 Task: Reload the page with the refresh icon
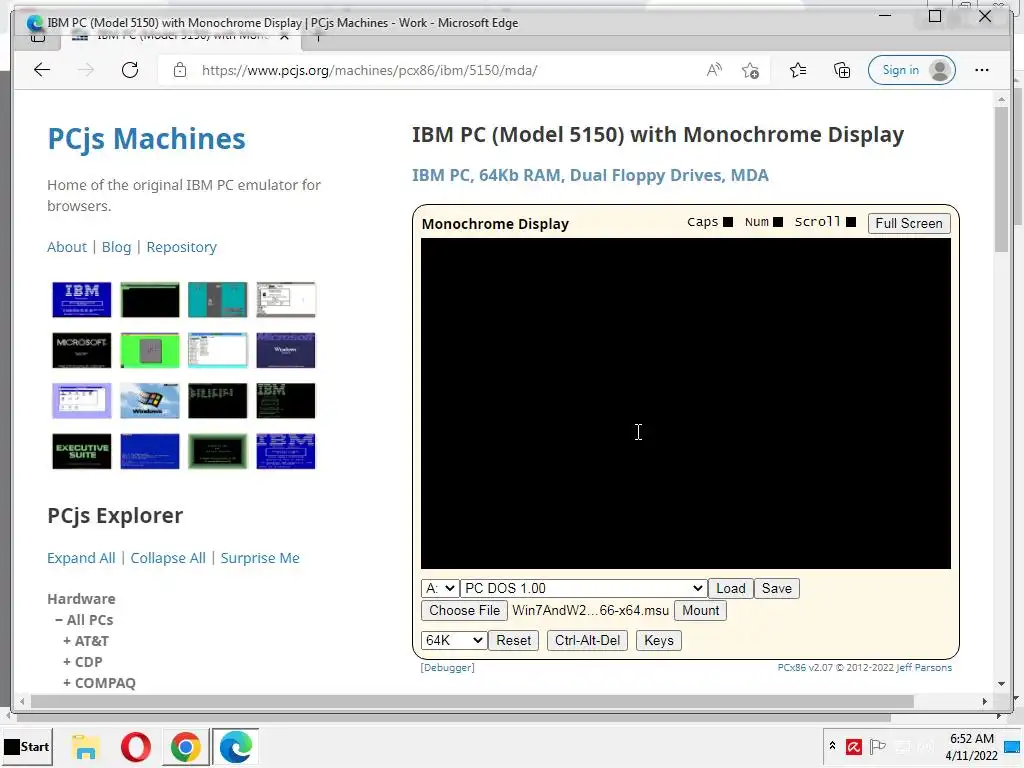[130, 70]
